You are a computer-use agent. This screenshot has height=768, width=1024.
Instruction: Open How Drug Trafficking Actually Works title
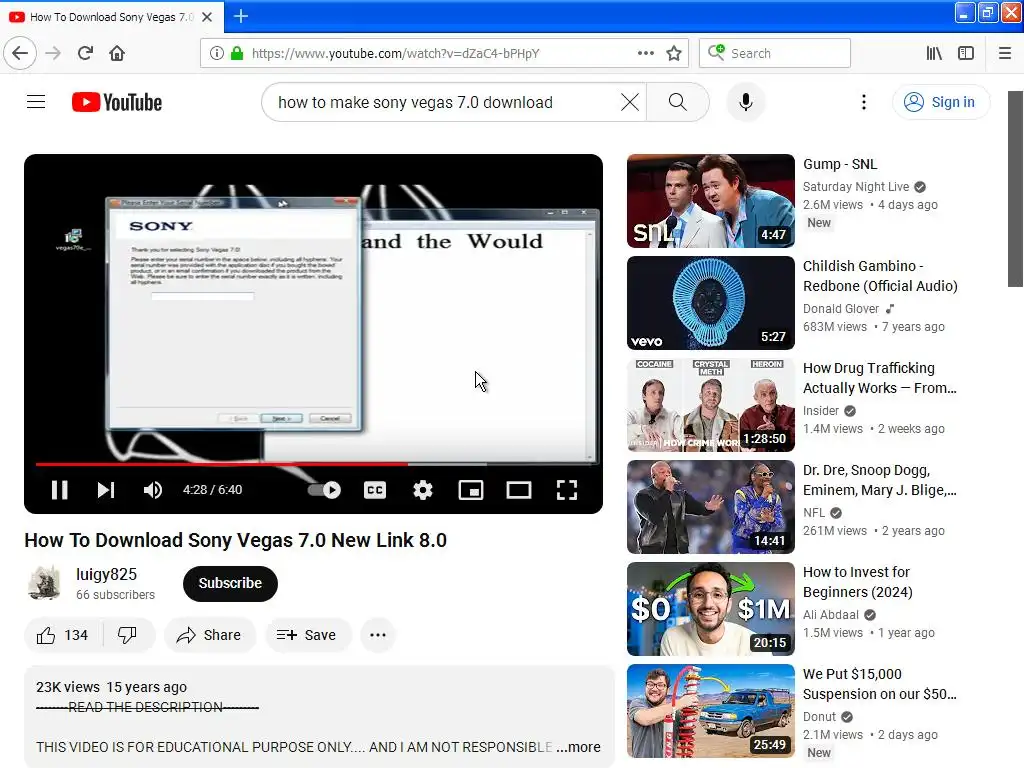coord(880,378)
